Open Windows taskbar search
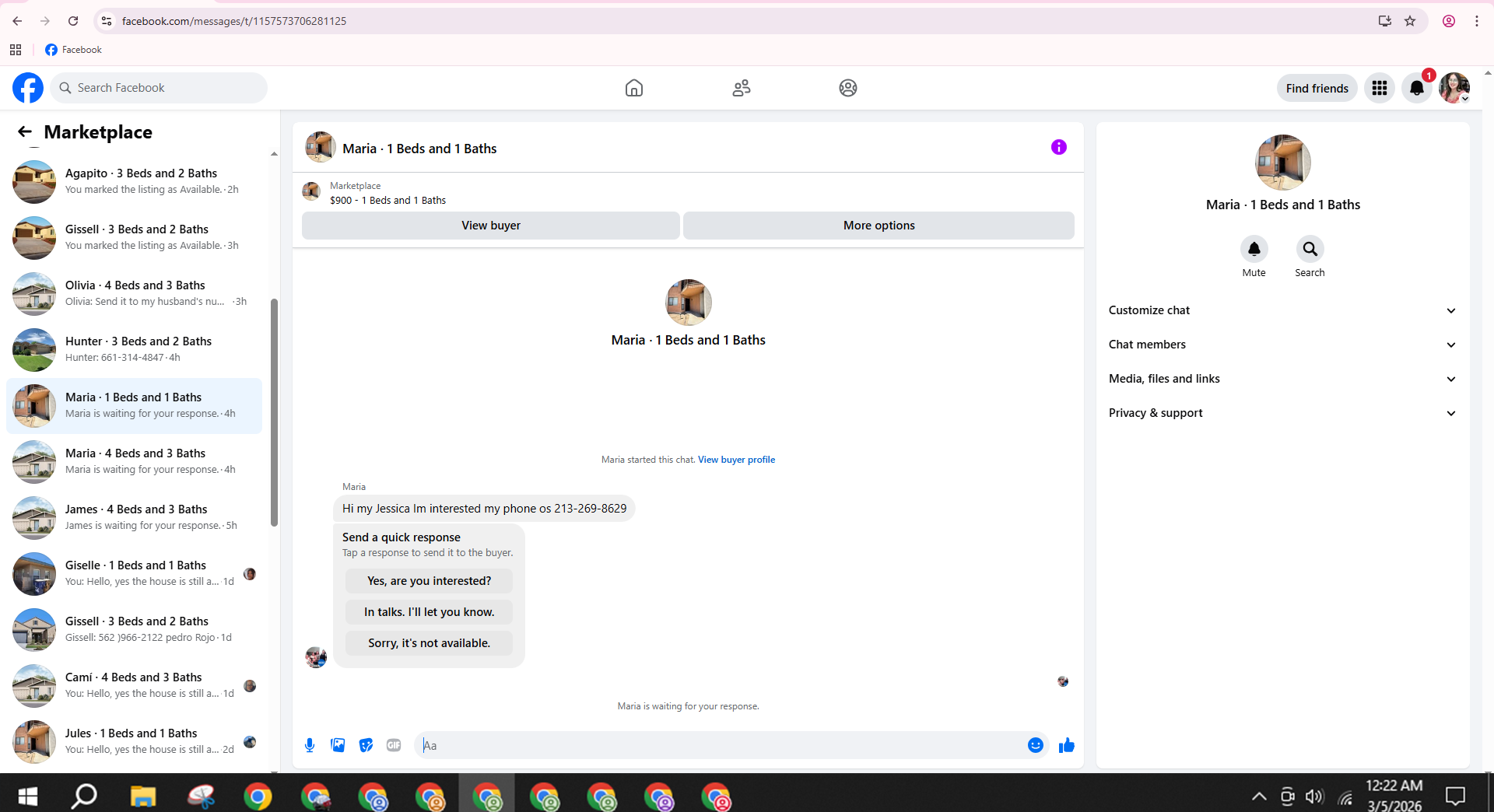 pos(84,796)
